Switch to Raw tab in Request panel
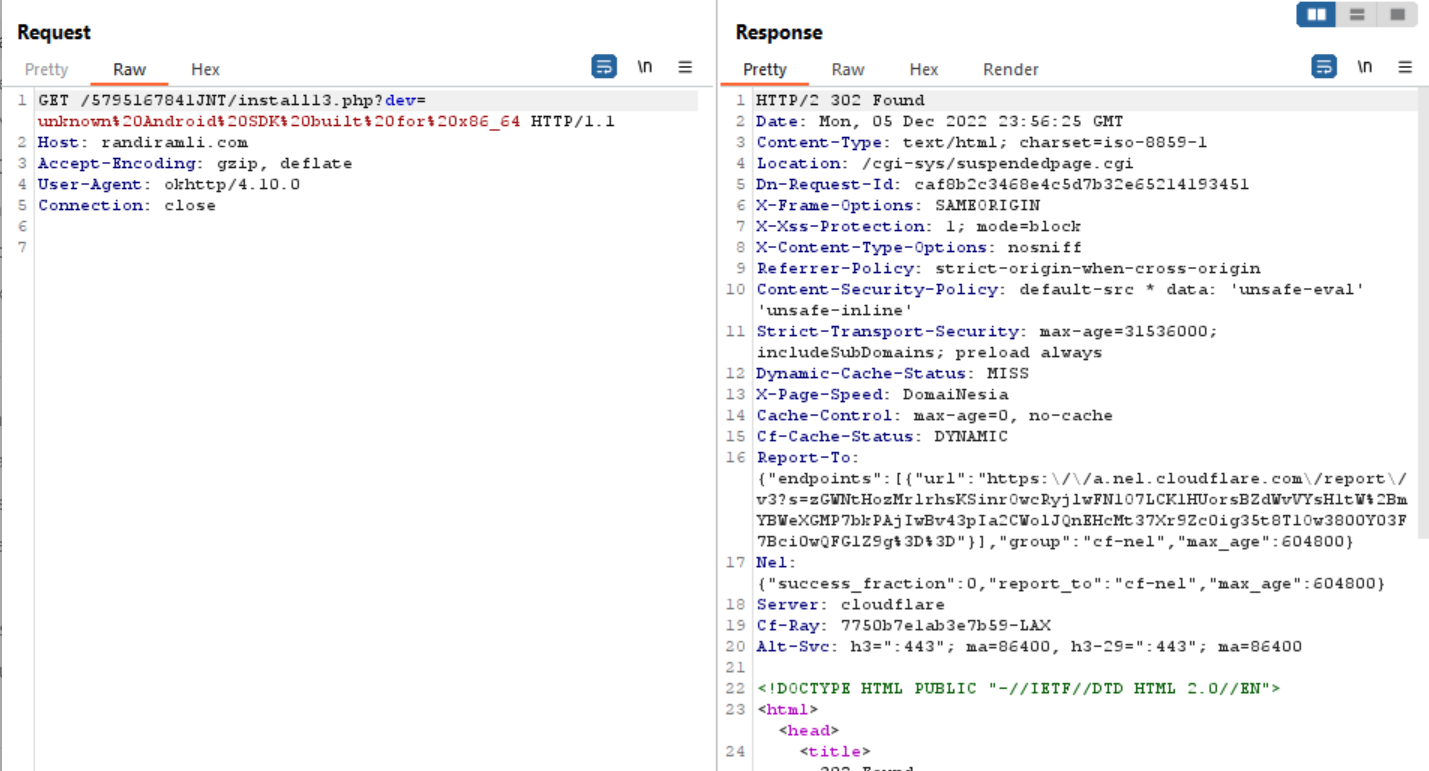The image size is (1429, 771). click(x=129, y=69)
